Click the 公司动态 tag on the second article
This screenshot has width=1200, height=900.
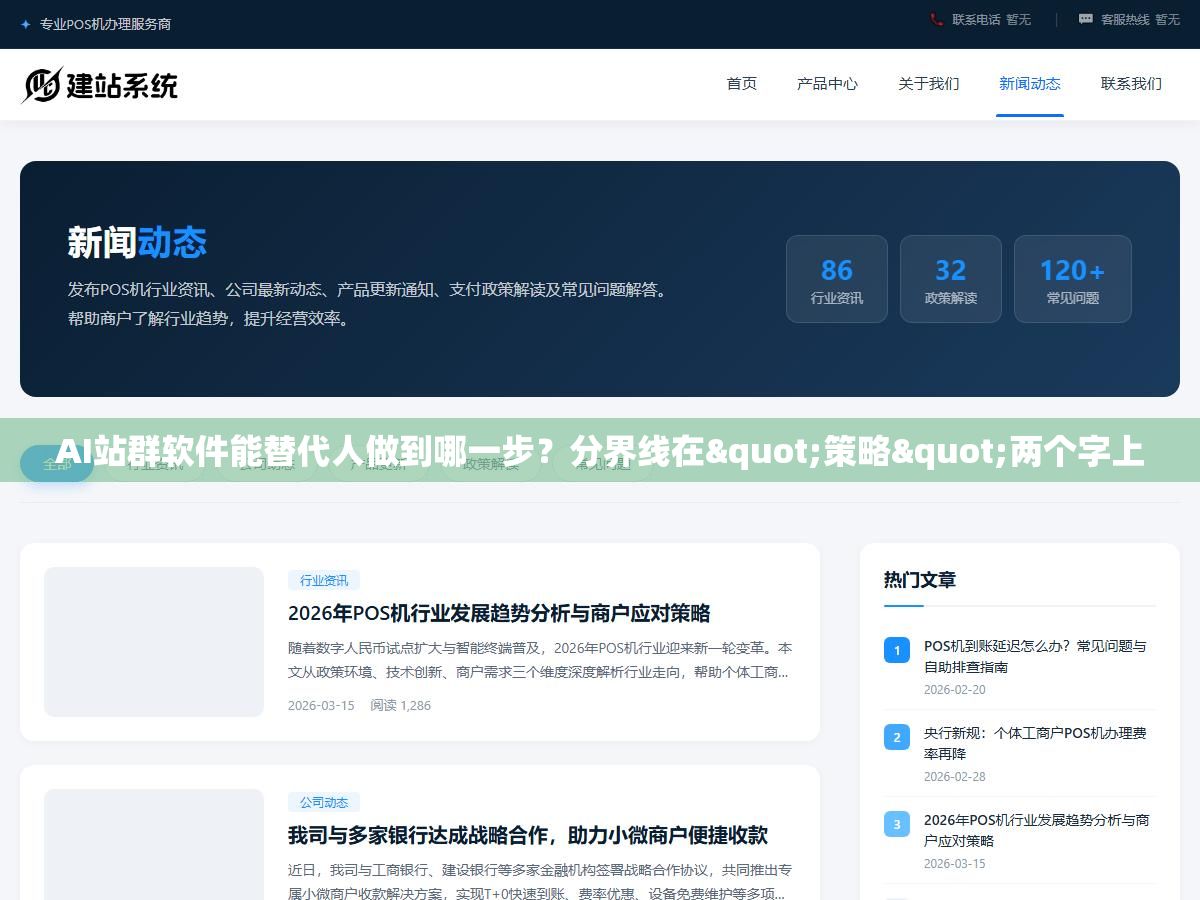point(324,802)
